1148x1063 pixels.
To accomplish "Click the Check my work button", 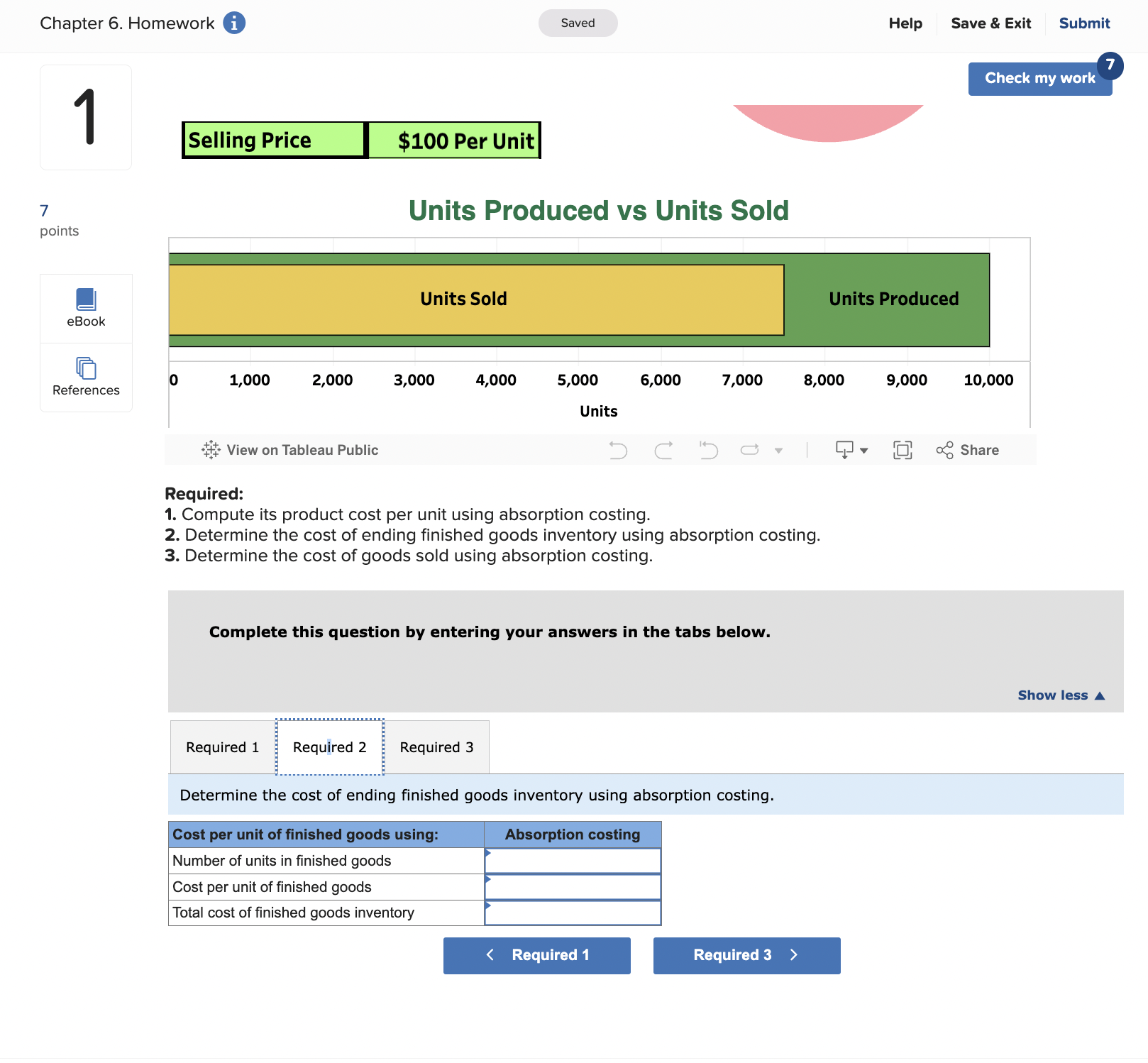I will pos(1039,78).
